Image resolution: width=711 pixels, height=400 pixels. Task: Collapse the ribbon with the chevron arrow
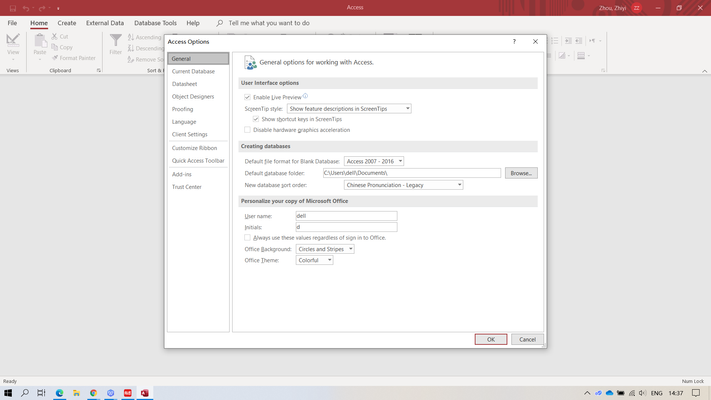[x=705, y=71]
